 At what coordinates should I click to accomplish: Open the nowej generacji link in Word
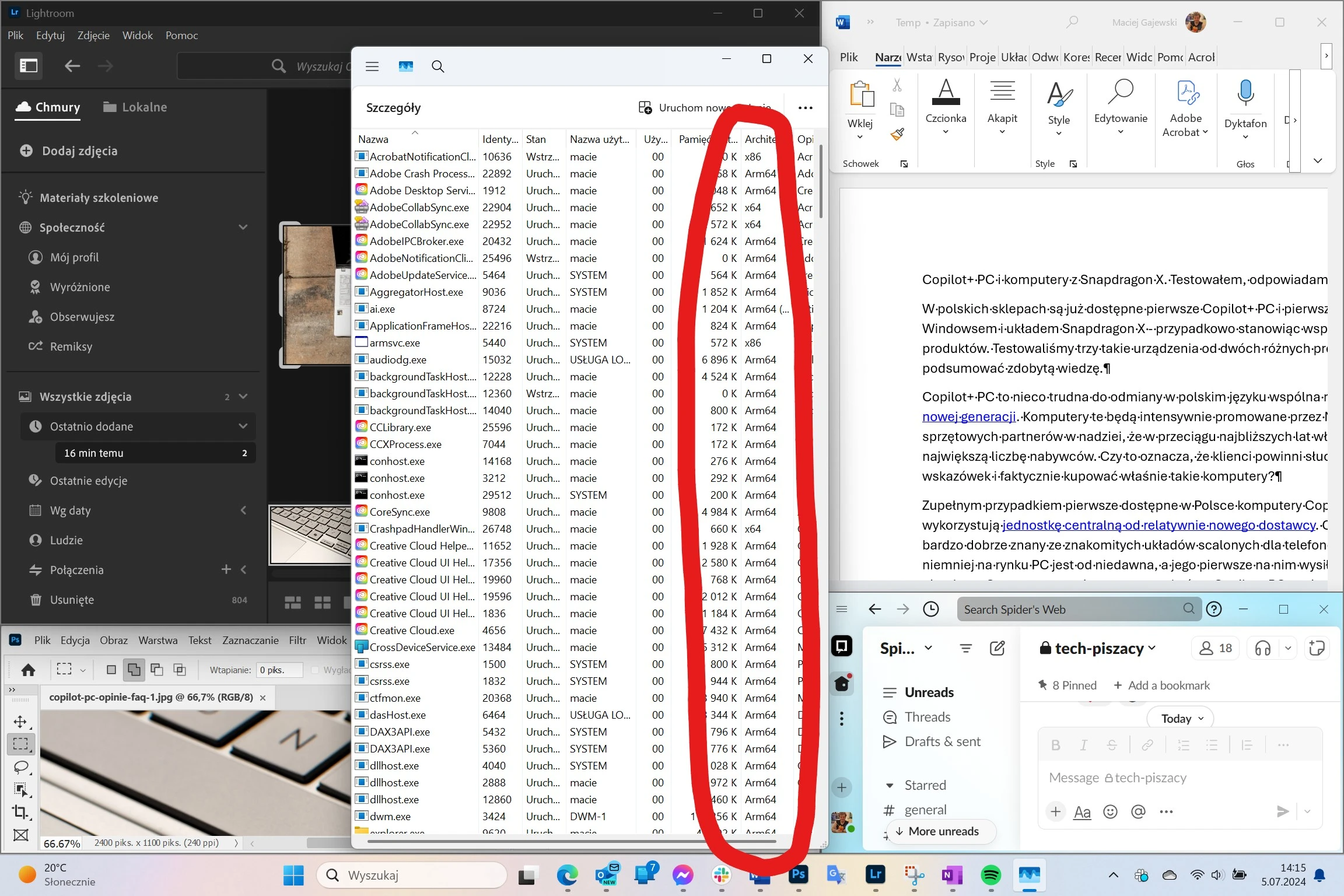point(970,416)
